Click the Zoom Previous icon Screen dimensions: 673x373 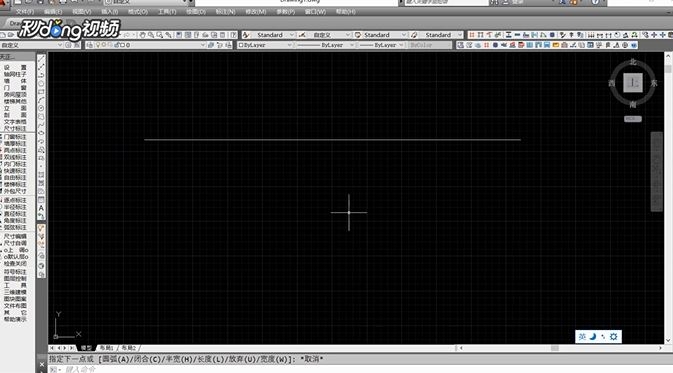[x=168, y=35]
